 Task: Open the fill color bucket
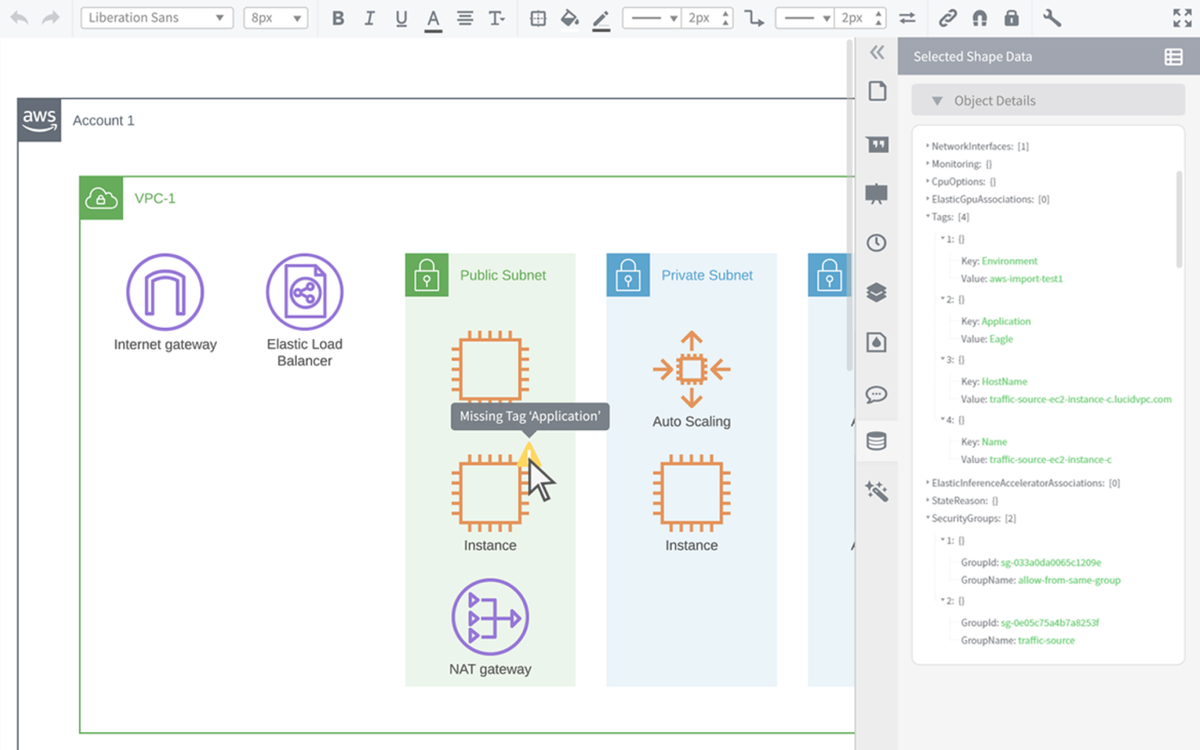click(569, 18)
